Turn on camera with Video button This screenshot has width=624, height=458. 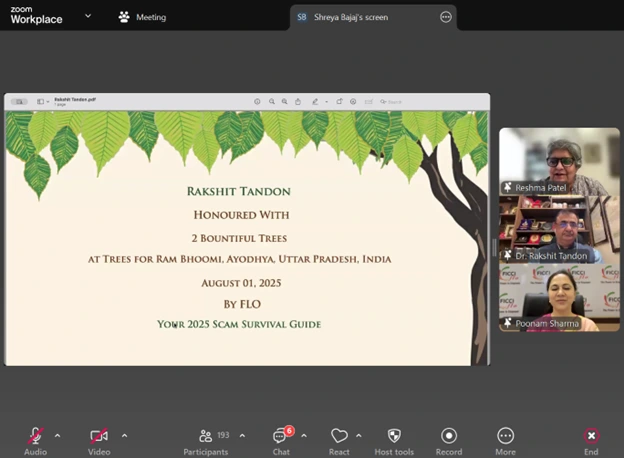point(99,437)
